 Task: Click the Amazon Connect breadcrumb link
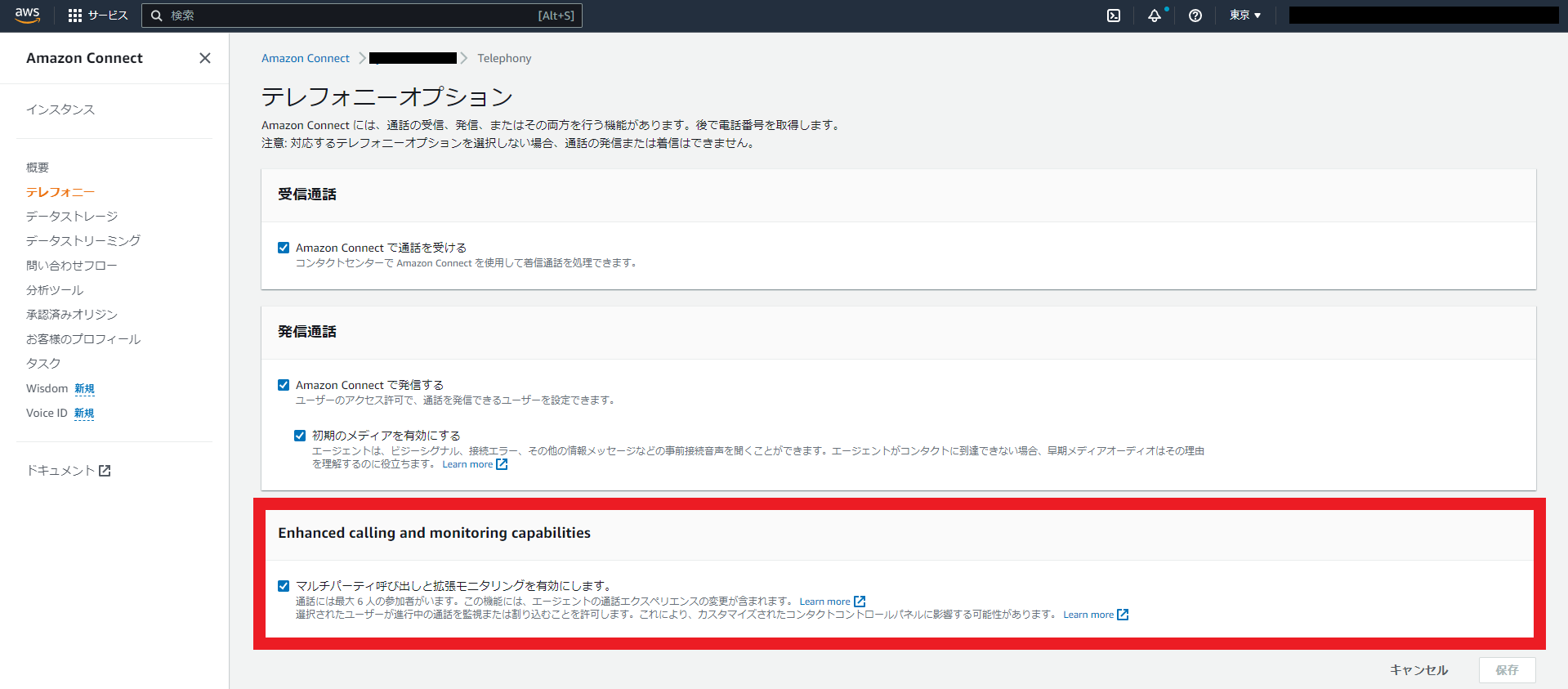click(306, 58)
